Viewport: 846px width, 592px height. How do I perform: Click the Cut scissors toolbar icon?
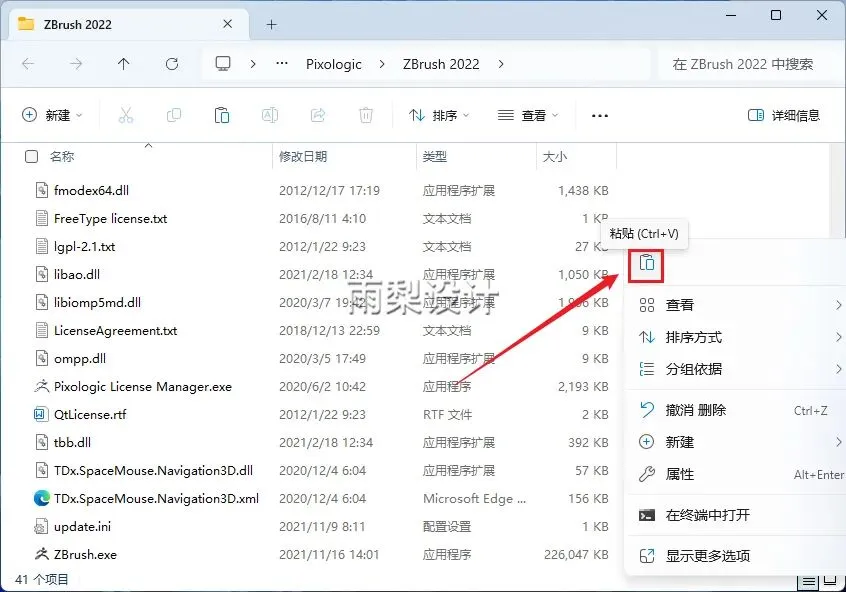(126, 115)
